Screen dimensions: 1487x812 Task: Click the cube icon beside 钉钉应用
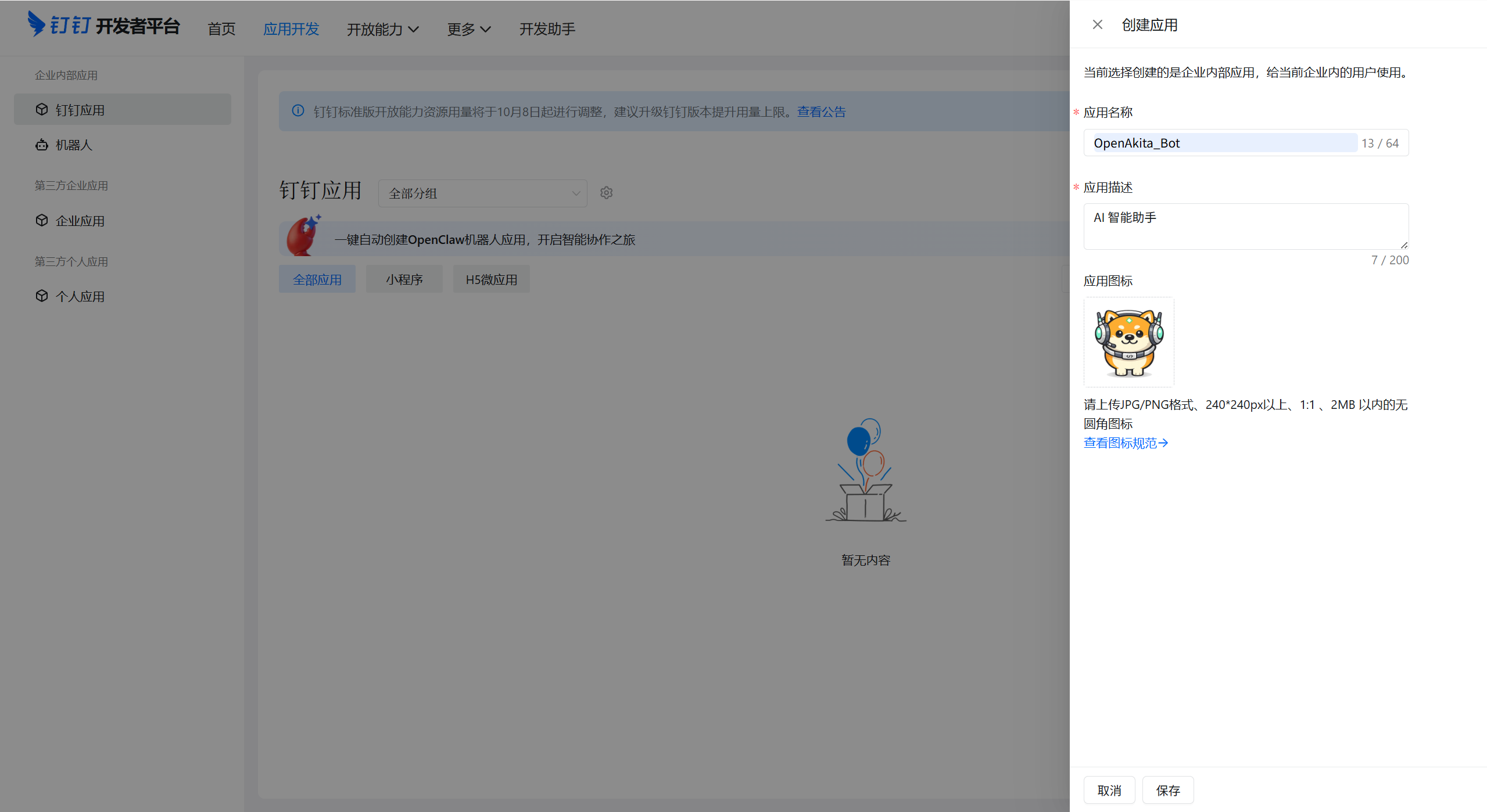click(x=42, y=109)
